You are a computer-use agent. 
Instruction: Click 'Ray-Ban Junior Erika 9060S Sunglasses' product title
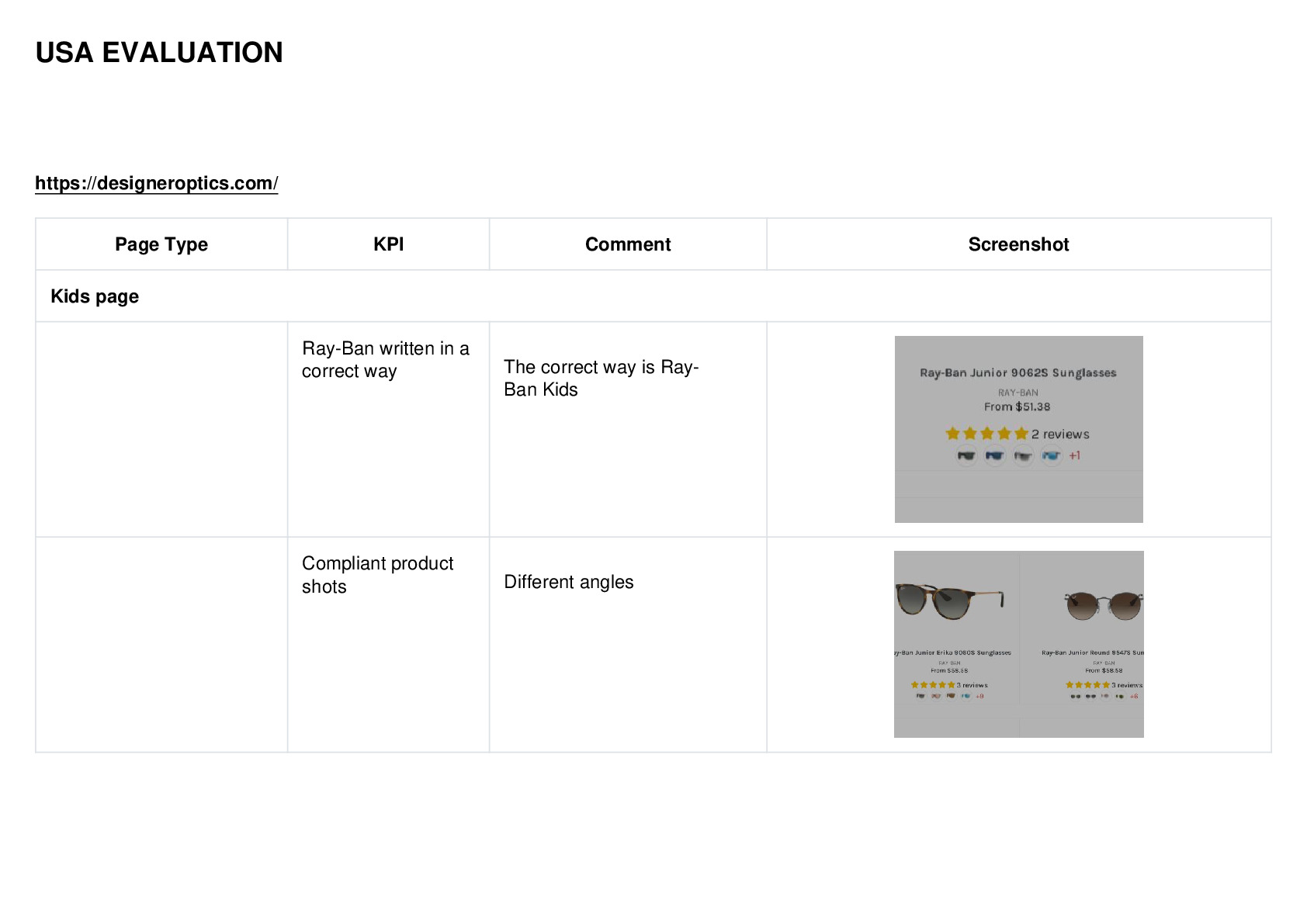[953, 652]
